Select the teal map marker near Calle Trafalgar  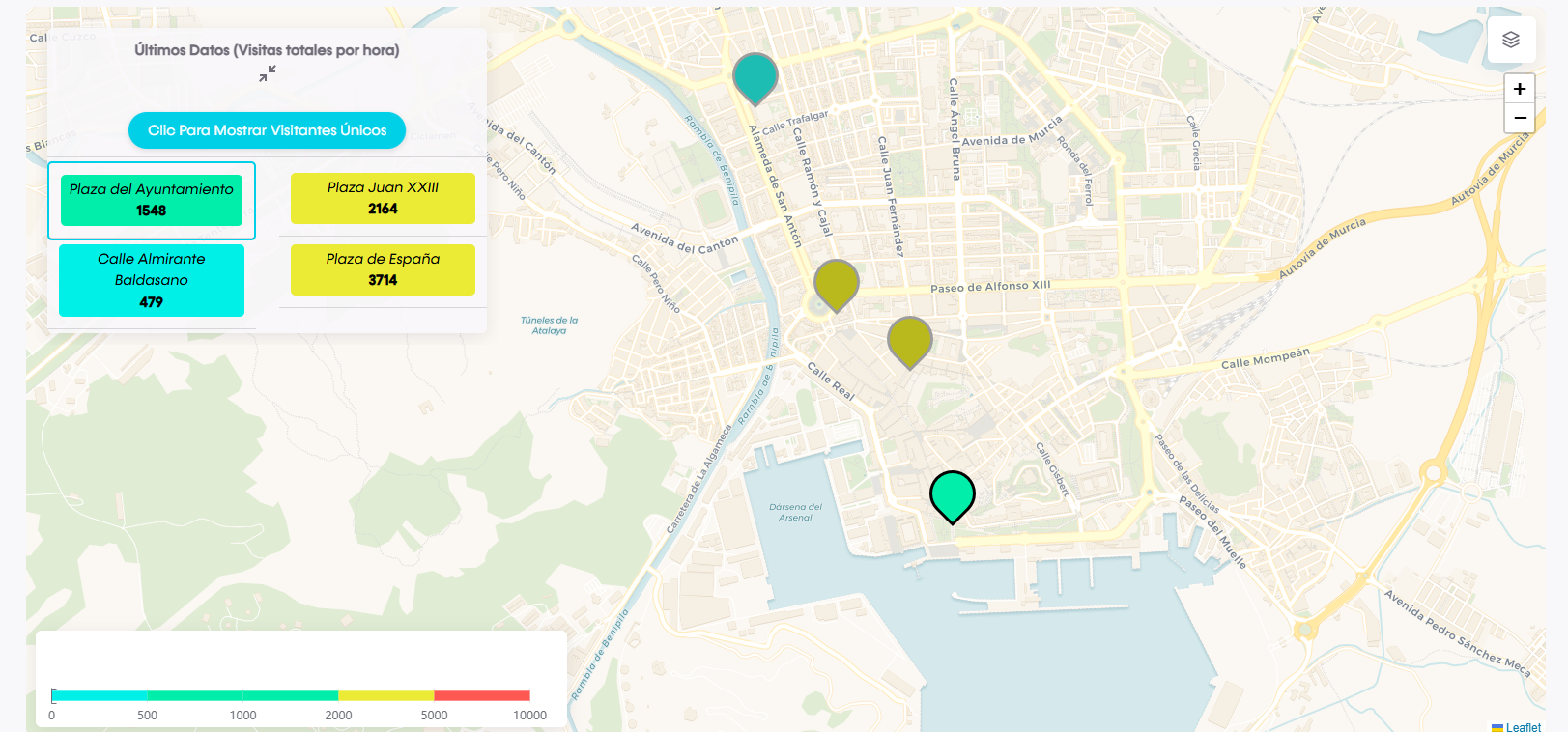pos(755,78)
